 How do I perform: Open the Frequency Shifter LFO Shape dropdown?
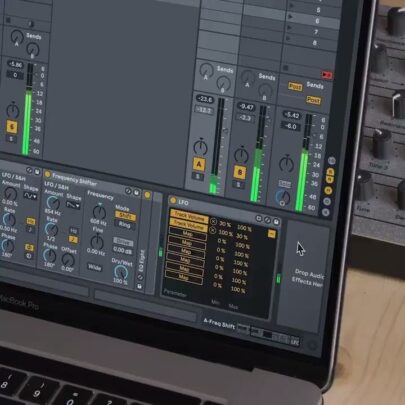pyautogui.click(x=73, y=205)
